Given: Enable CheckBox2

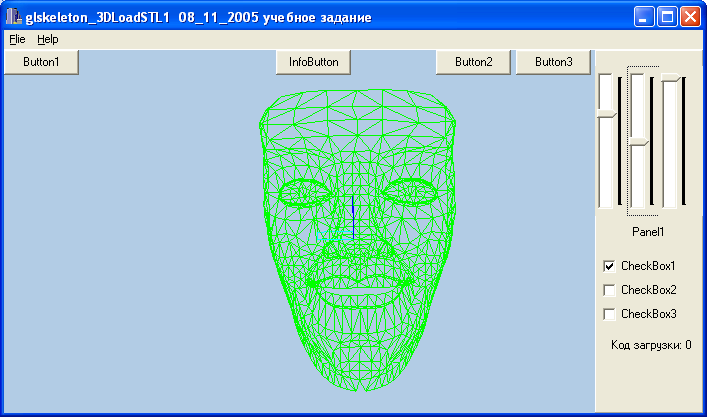Looking at the screenshot, I should click(609, 290).
